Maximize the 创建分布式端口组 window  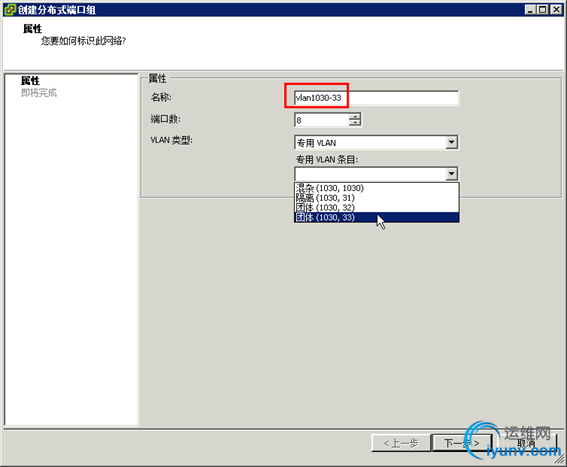543,9
